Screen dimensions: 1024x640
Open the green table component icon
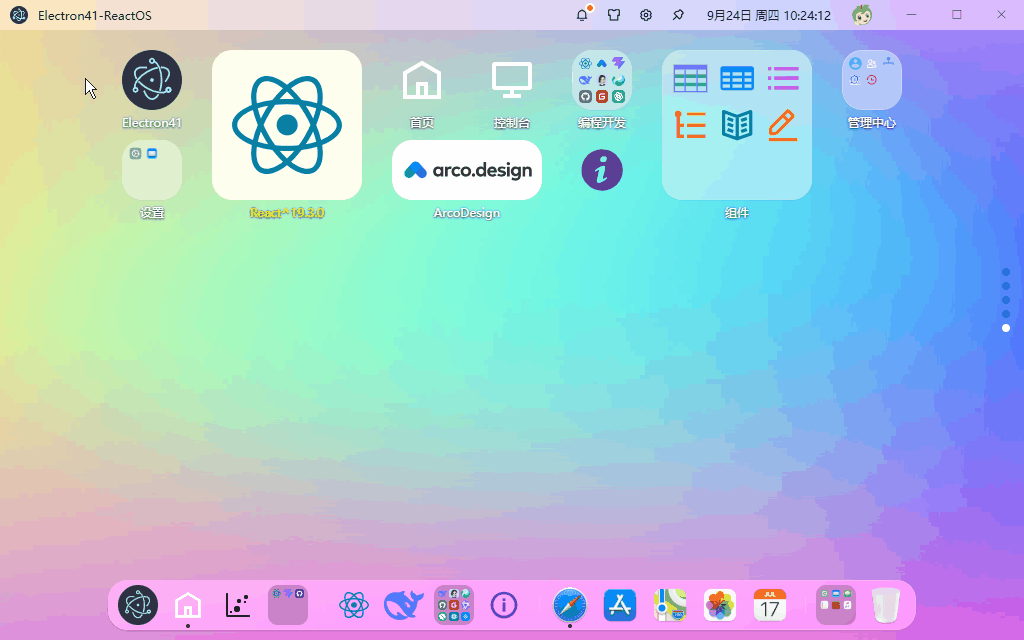[690, 79]
